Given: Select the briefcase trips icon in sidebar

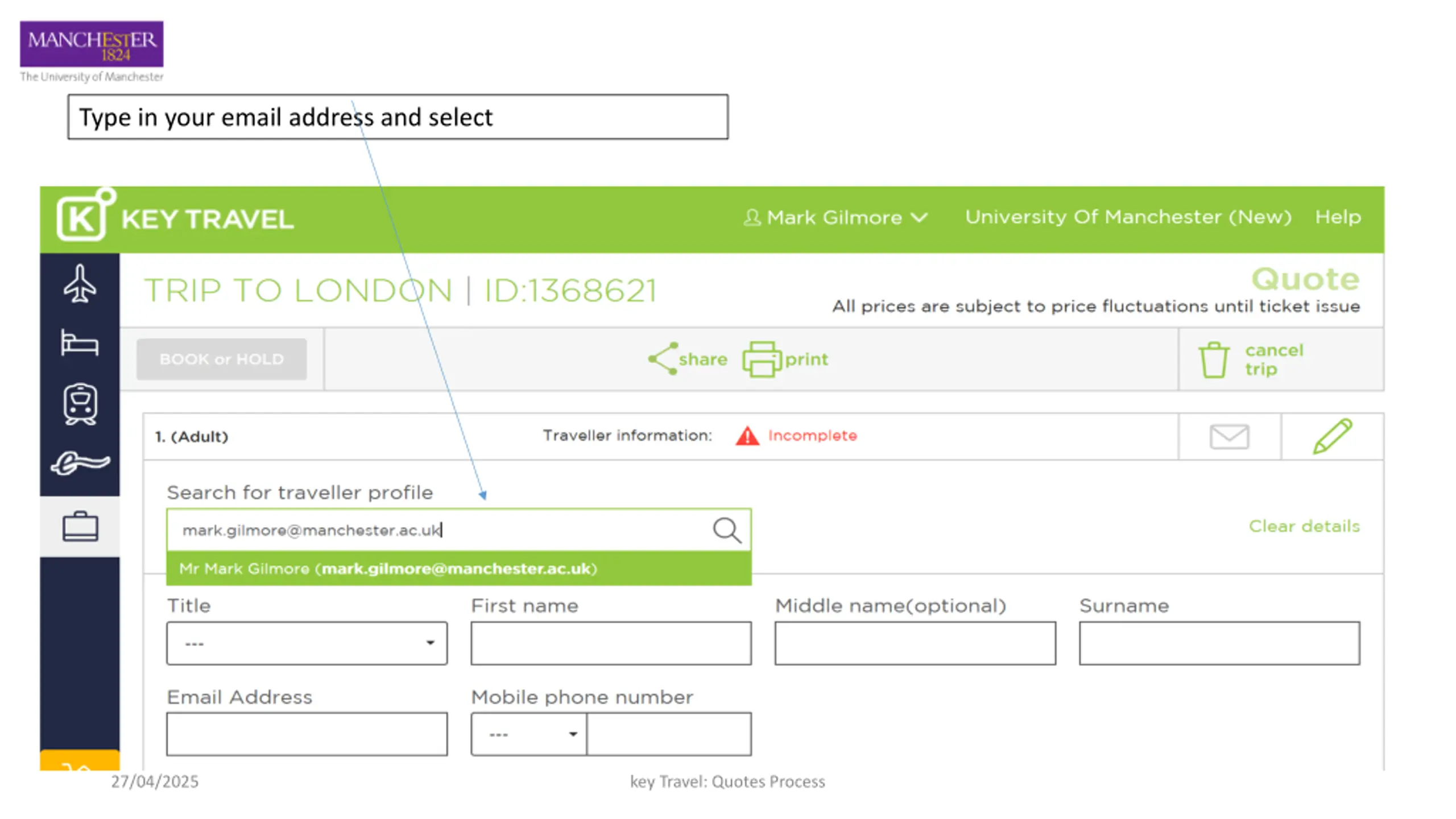Looking at the screenshot, I should [80, 527].
